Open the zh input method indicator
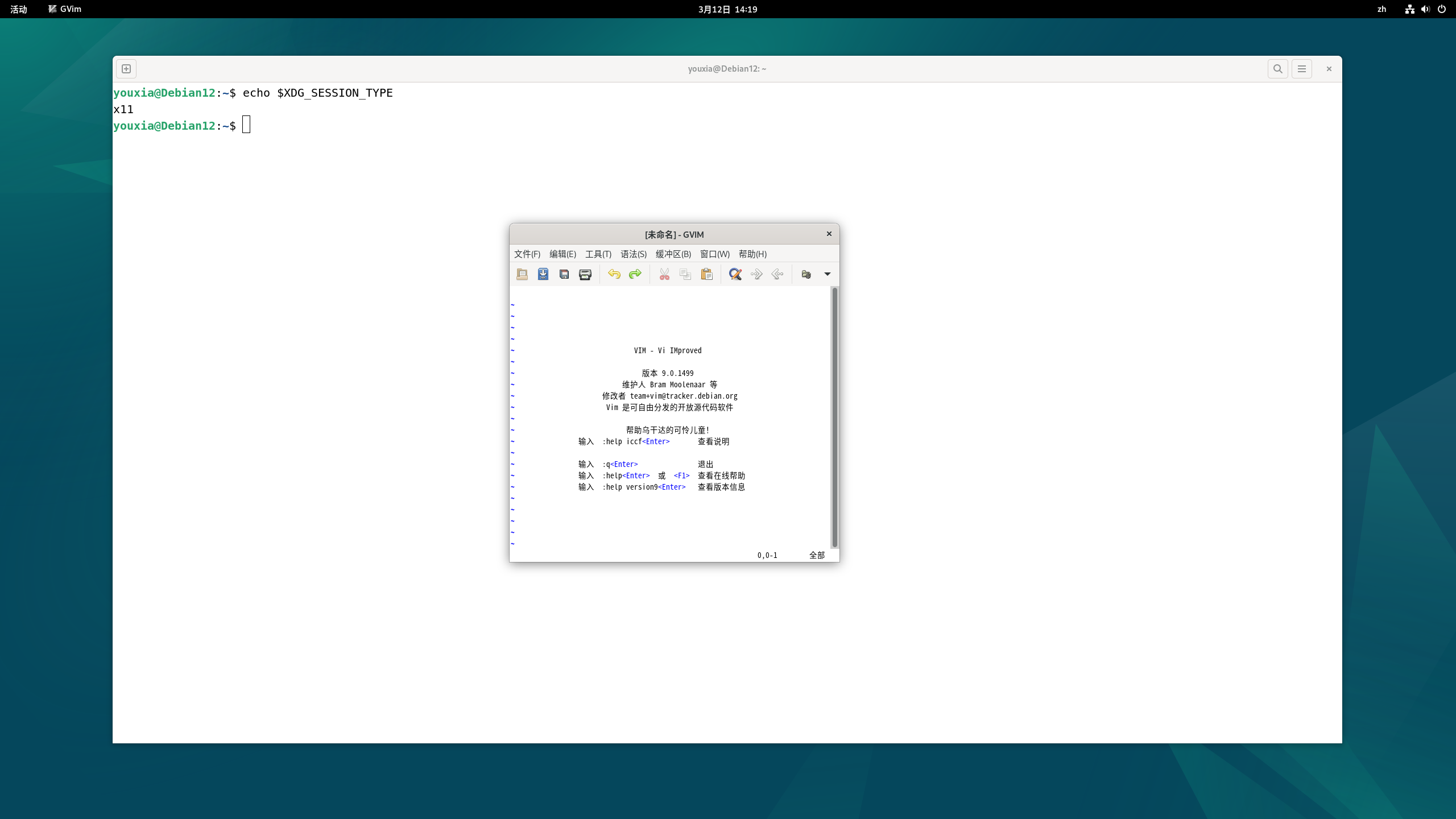The width and height of the screenshot is (1456, 819). [1382, 9]
